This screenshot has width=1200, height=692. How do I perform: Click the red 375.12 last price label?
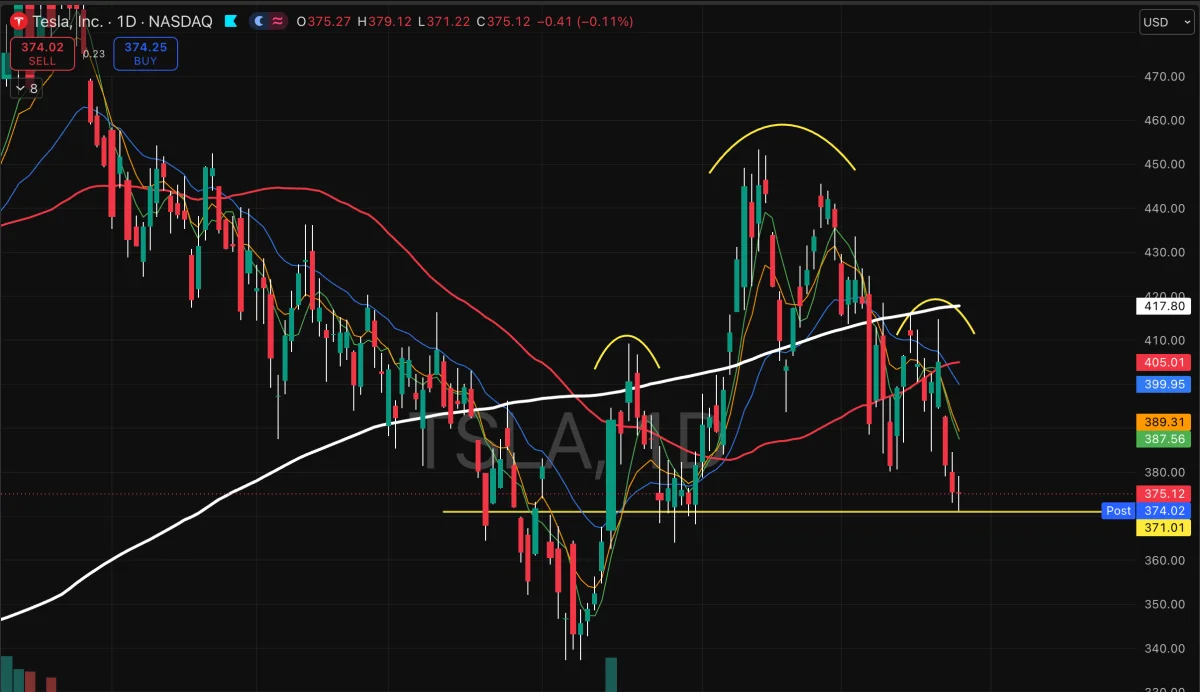click(x=1163, y=494)
